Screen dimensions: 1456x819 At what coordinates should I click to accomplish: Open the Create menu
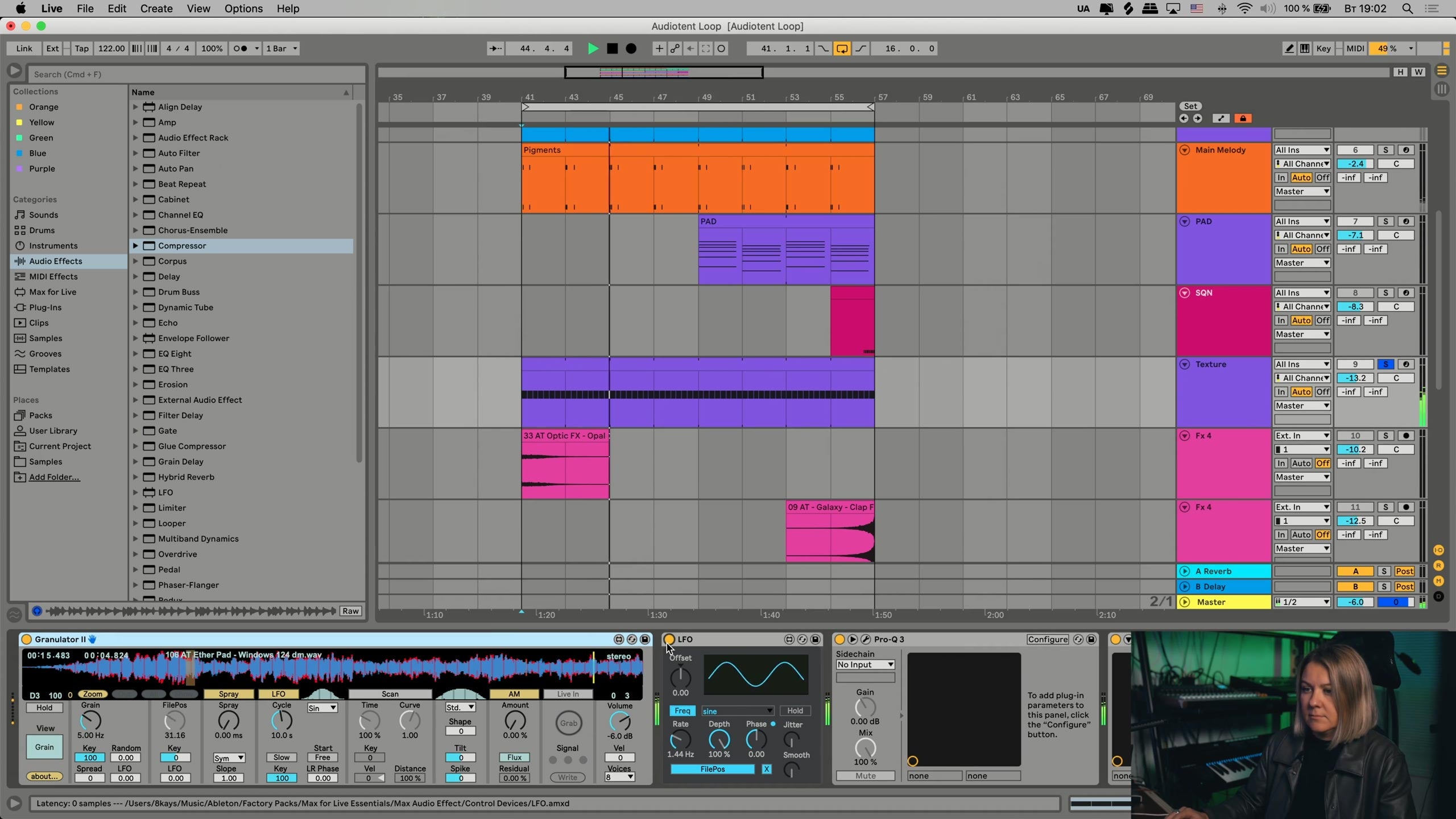156,9
